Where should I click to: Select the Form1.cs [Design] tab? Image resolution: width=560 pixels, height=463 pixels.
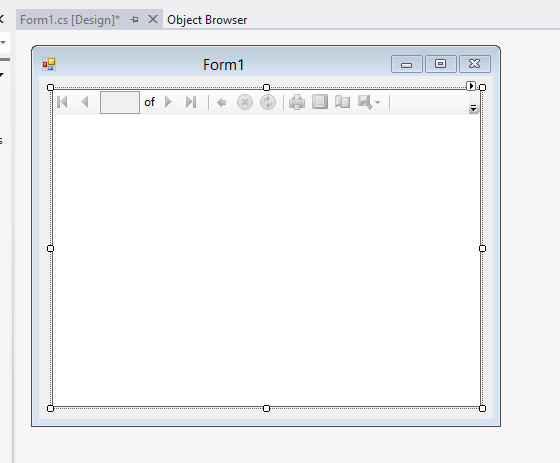pos(70,20)
